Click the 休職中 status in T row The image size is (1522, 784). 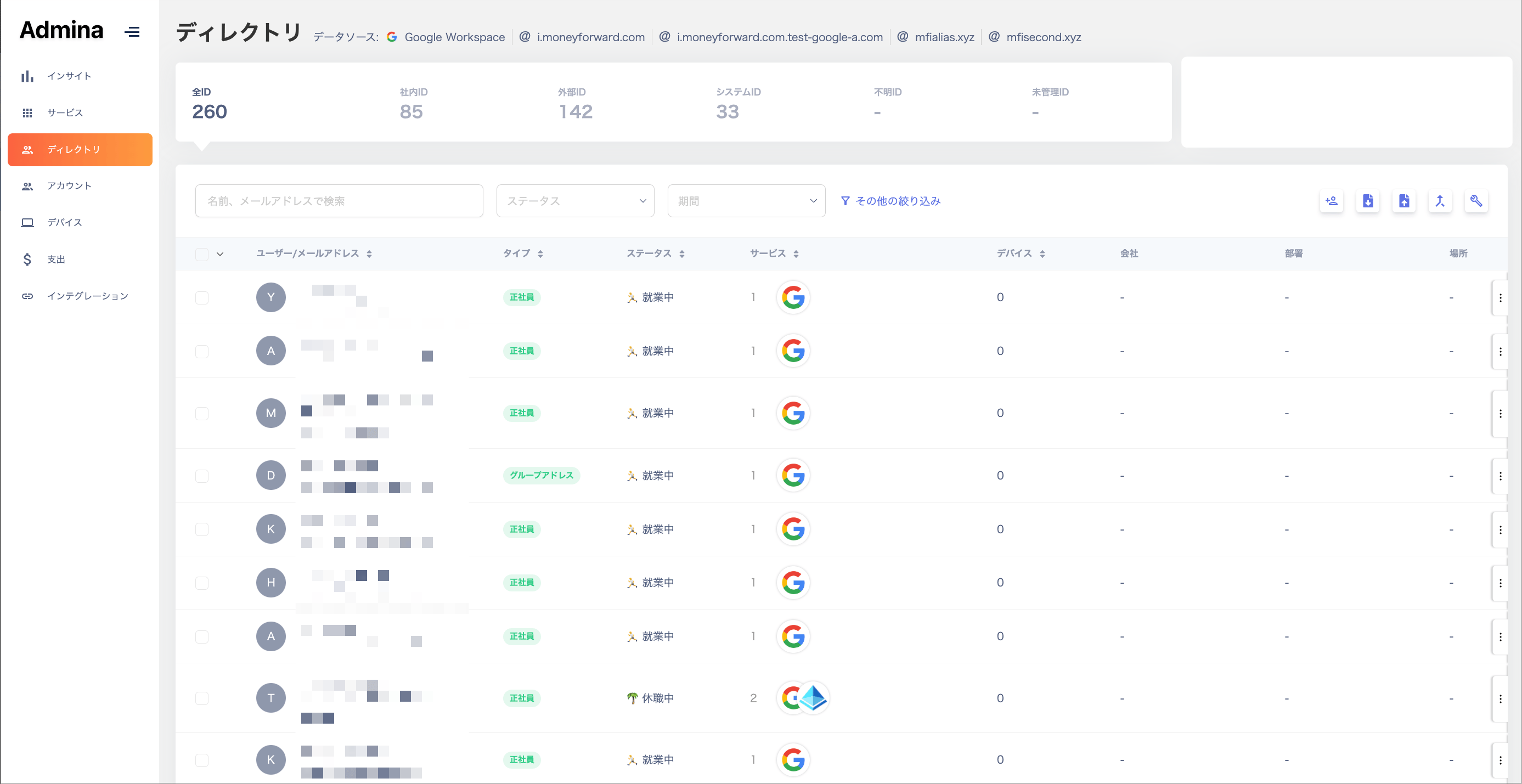coord(650,698)
